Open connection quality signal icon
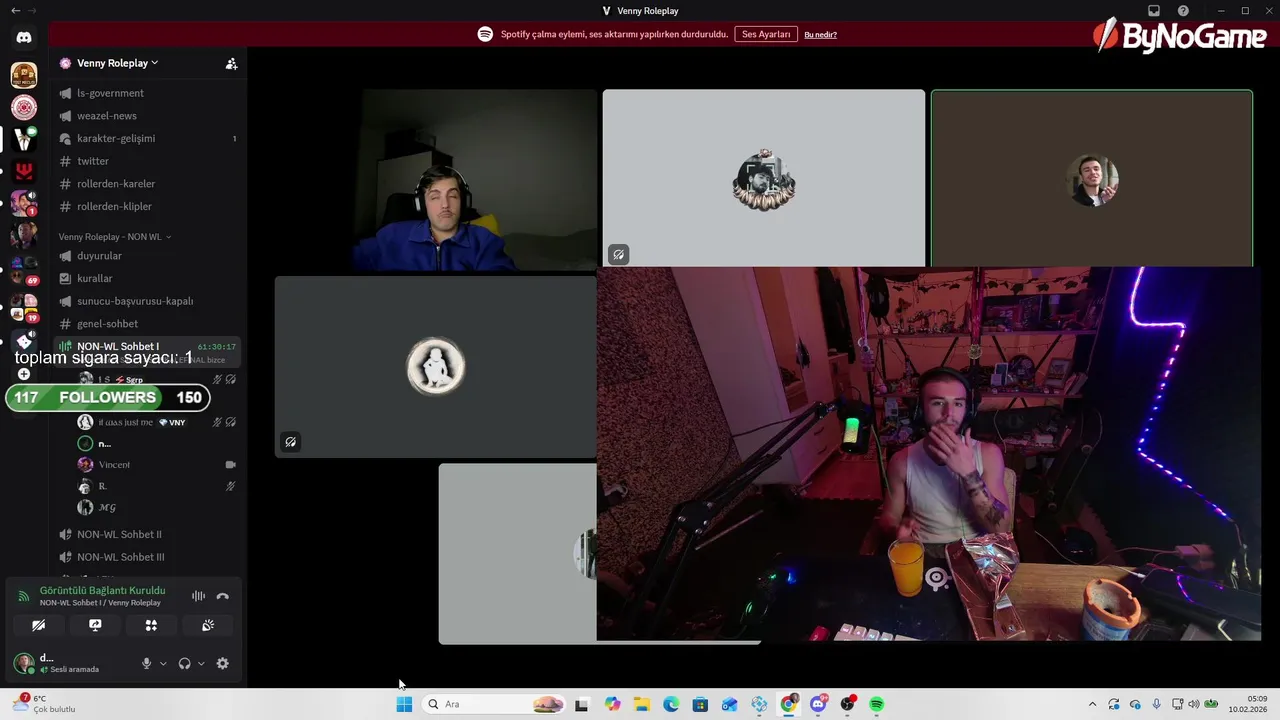The height and width of the screenshot is (720, 1280). coord(24,596)
